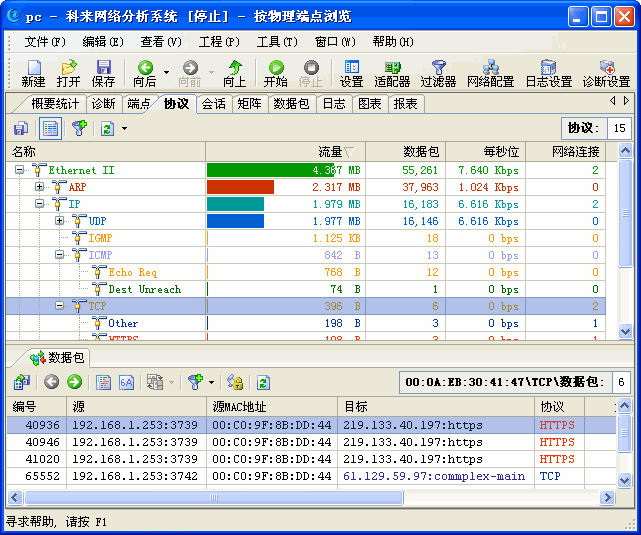641x535 pixels.
Task: Open 网络配置 network config icon
Action: (491, 74)
